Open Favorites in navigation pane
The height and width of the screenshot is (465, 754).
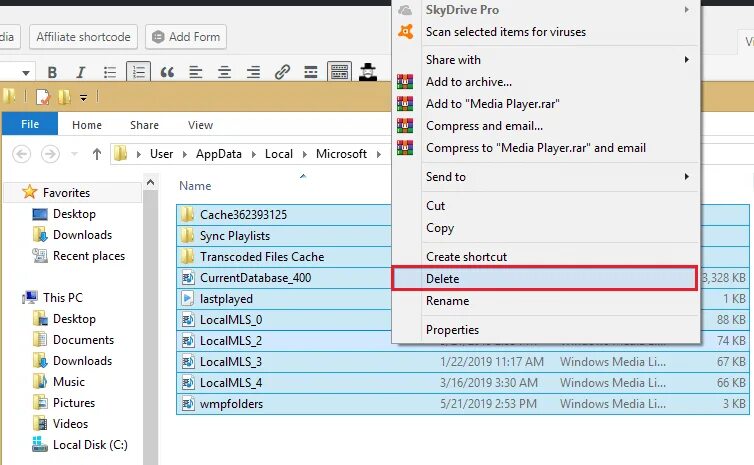pos(66,193)
